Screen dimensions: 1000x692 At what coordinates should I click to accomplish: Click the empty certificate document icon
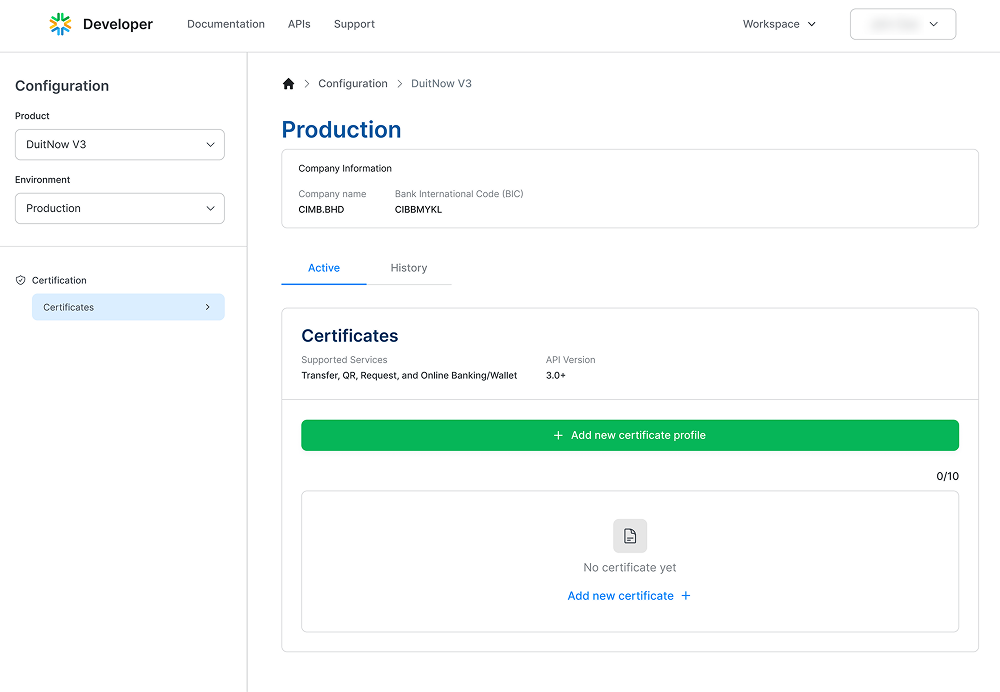click(630, 536)
